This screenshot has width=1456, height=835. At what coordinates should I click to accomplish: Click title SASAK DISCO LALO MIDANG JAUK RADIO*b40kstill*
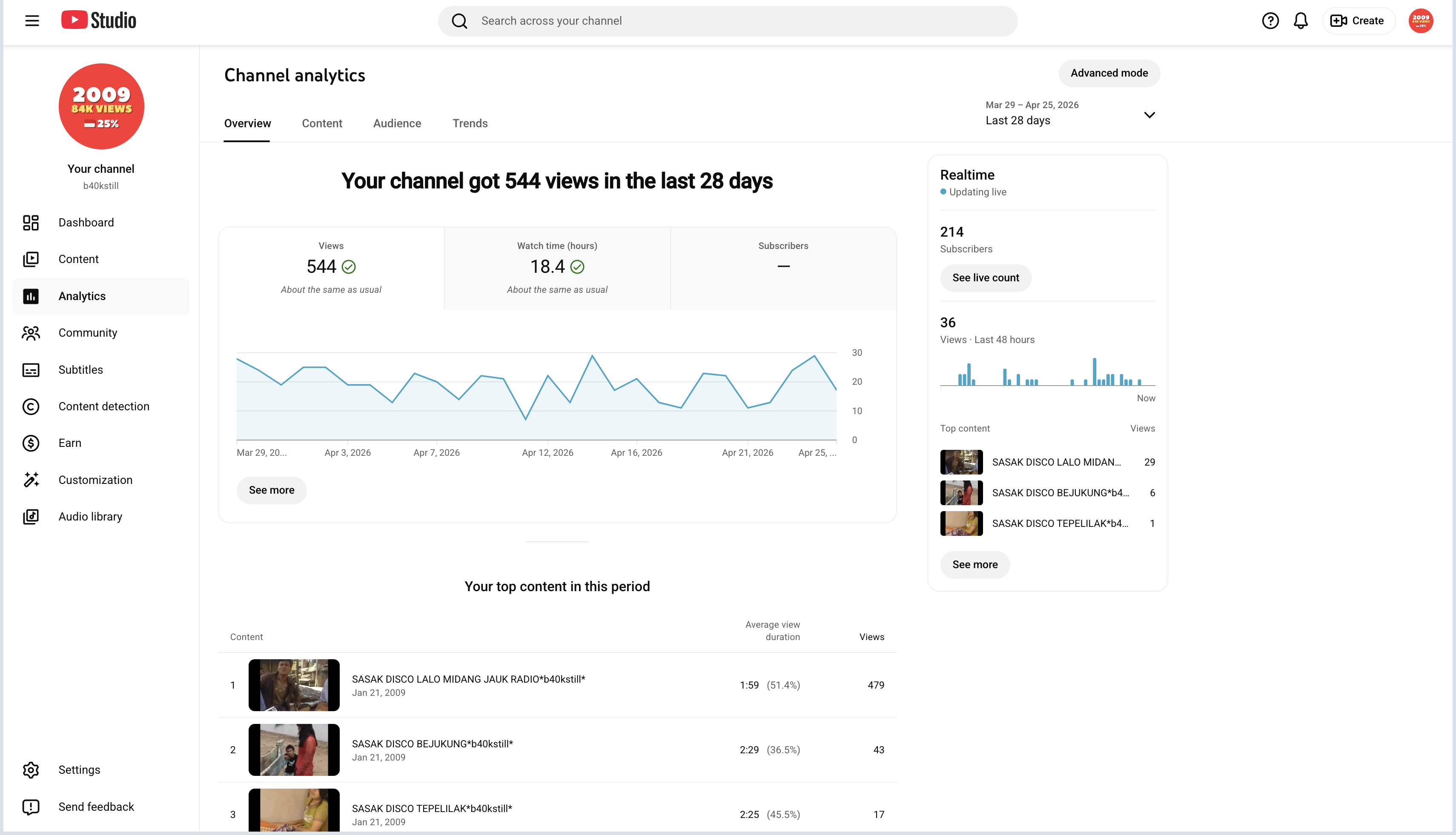(468, 679)
